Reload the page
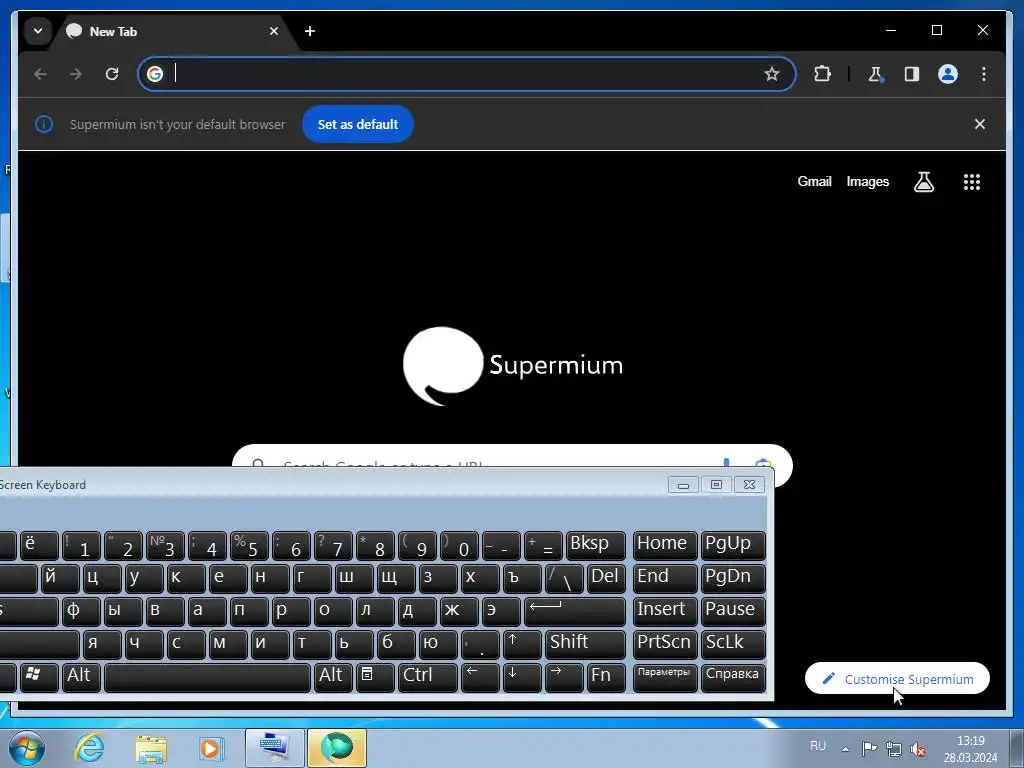 click(x=112, y=74)
